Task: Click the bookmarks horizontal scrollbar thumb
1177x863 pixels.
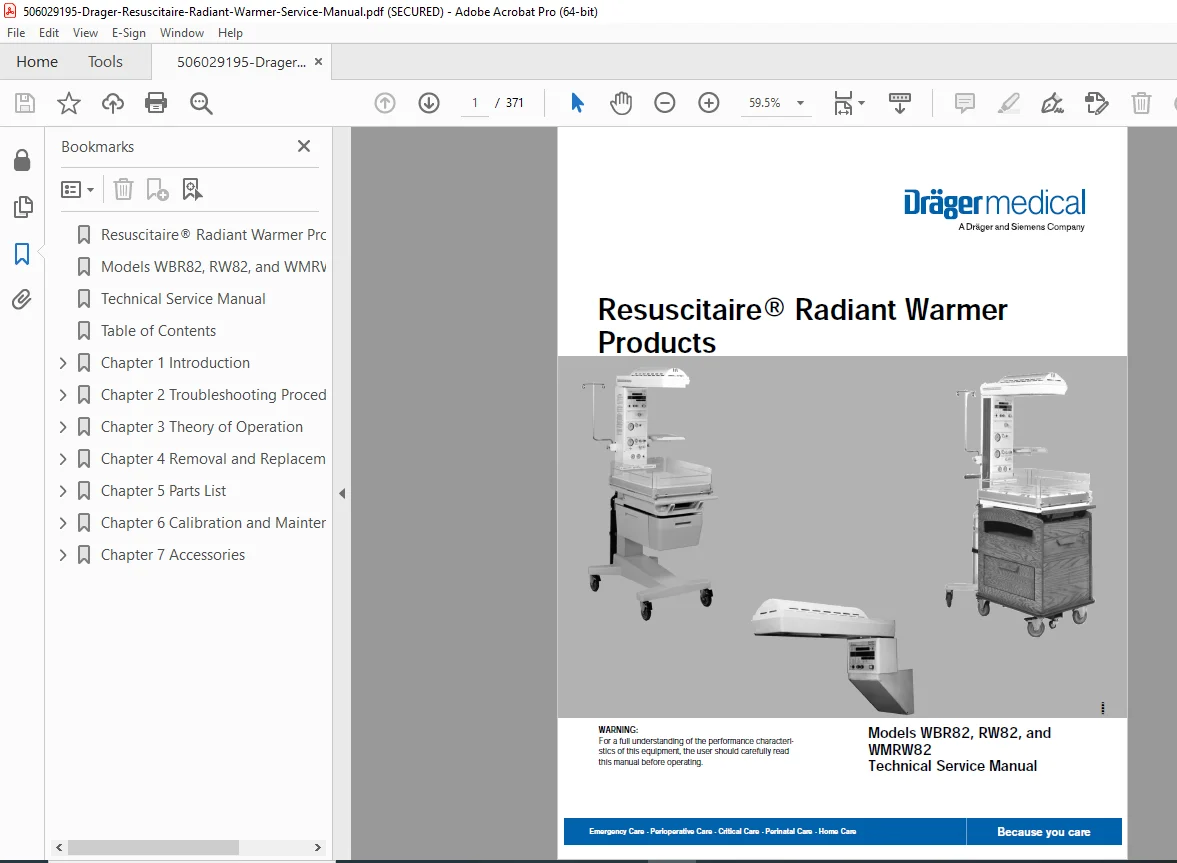Action: [x=153, y=847]
